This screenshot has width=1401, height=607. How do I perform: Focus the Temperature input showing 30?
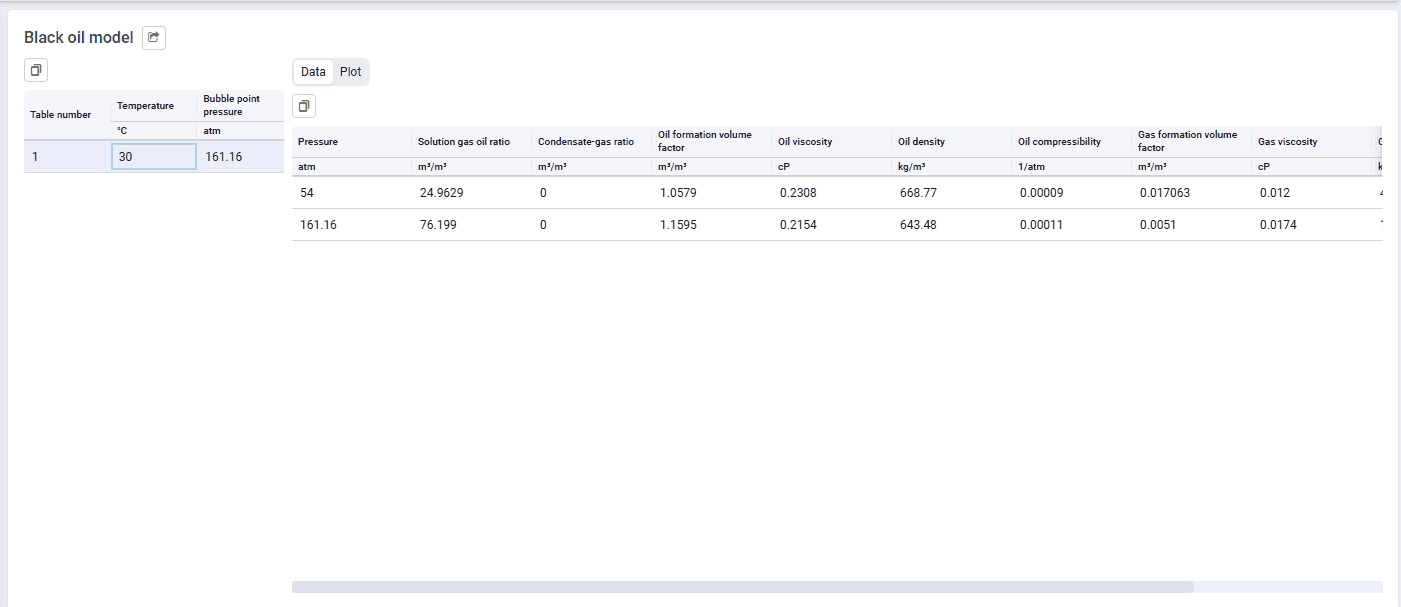154,156
